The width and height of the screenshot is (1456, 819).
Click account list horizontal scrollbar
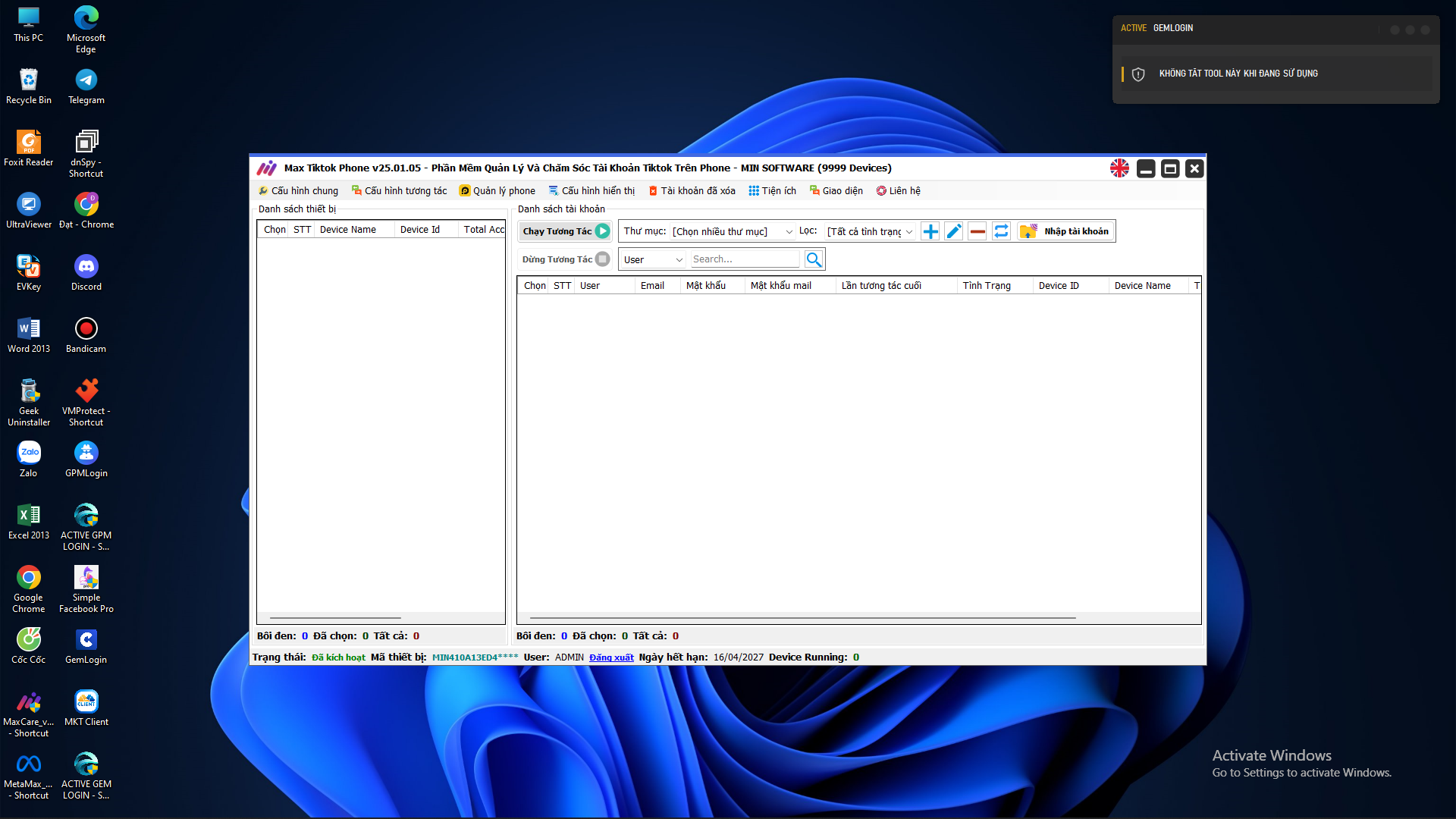point(802,618)
